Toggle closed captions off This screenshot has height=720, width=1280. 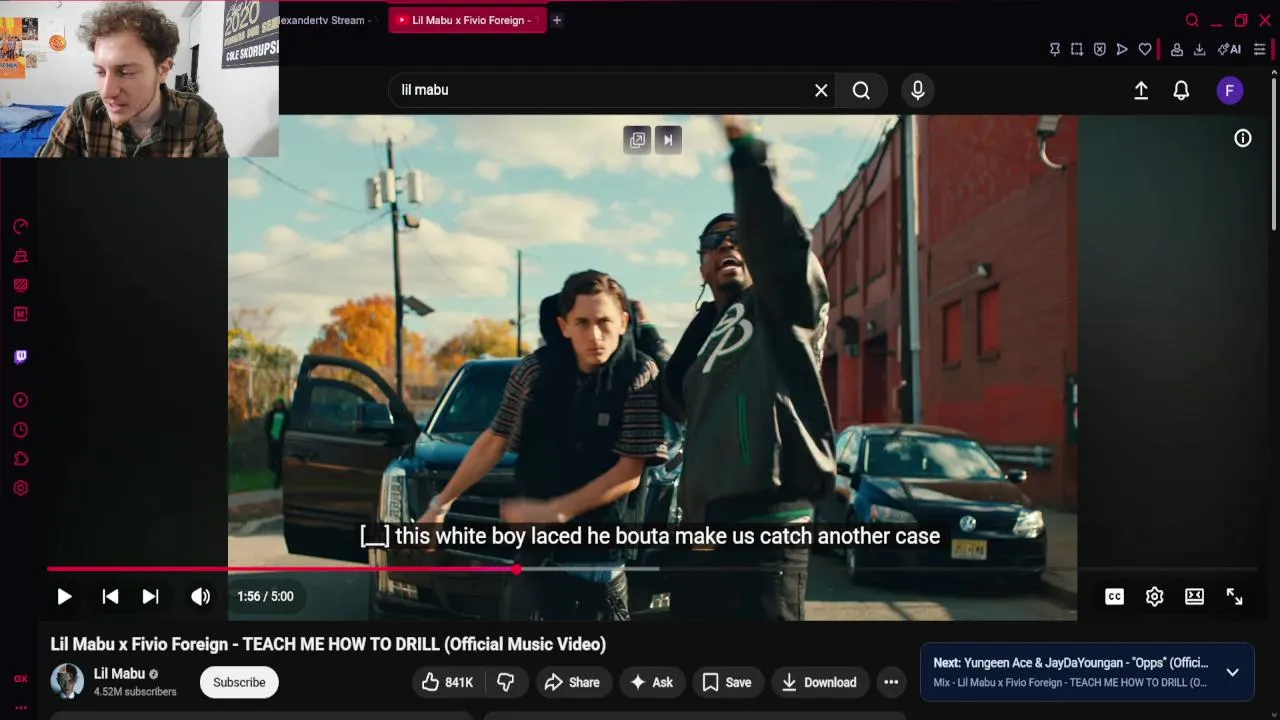[x=1114, y=596]
